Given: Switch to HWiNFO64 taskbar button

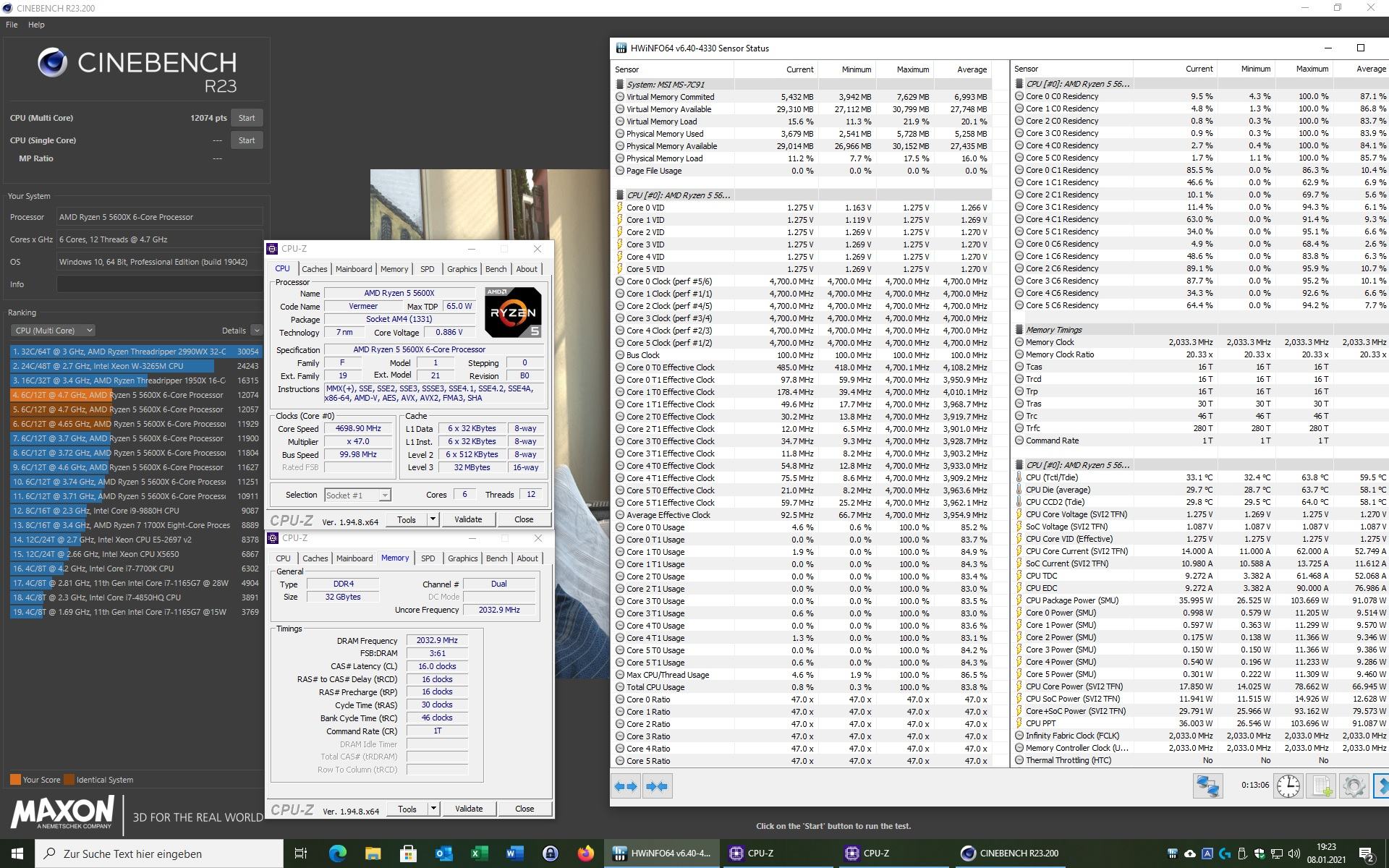Looking at the screenshot, I should [x=663, y=854].
